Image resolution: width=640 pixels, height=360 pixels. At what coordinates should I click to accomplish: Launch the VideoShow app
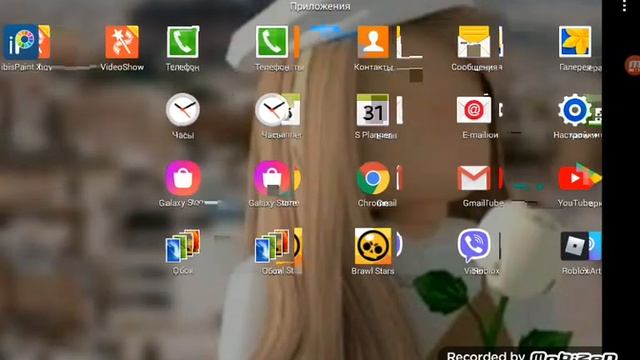pos(122,42)
